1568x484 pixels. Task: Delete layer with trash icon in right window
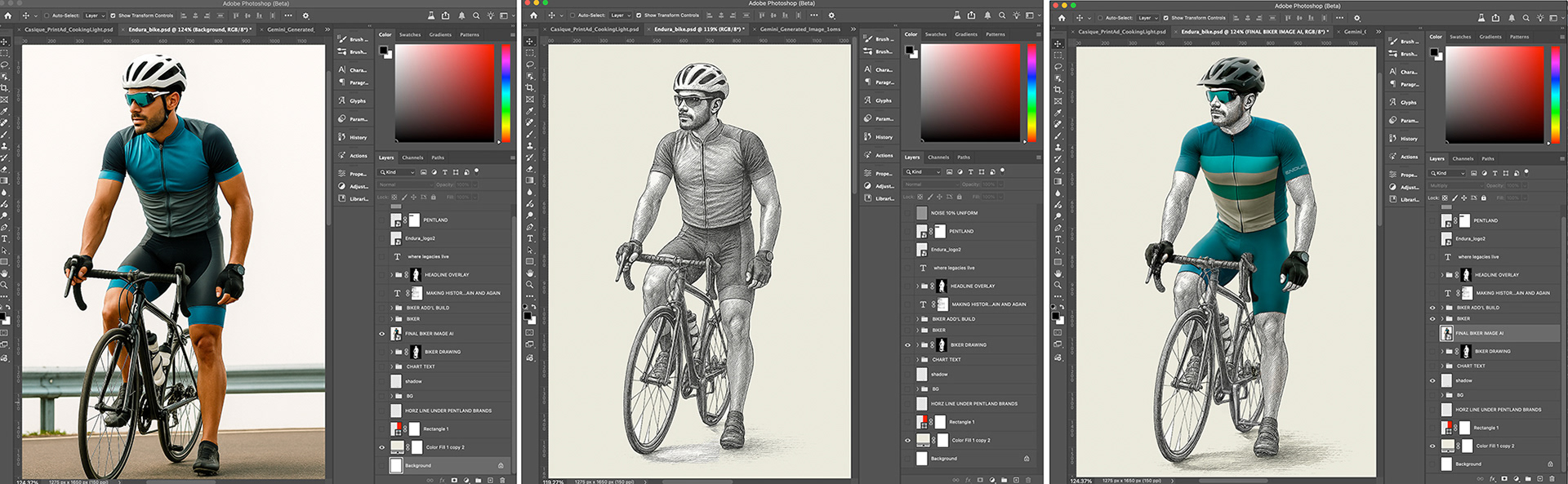coord(1551,479)
